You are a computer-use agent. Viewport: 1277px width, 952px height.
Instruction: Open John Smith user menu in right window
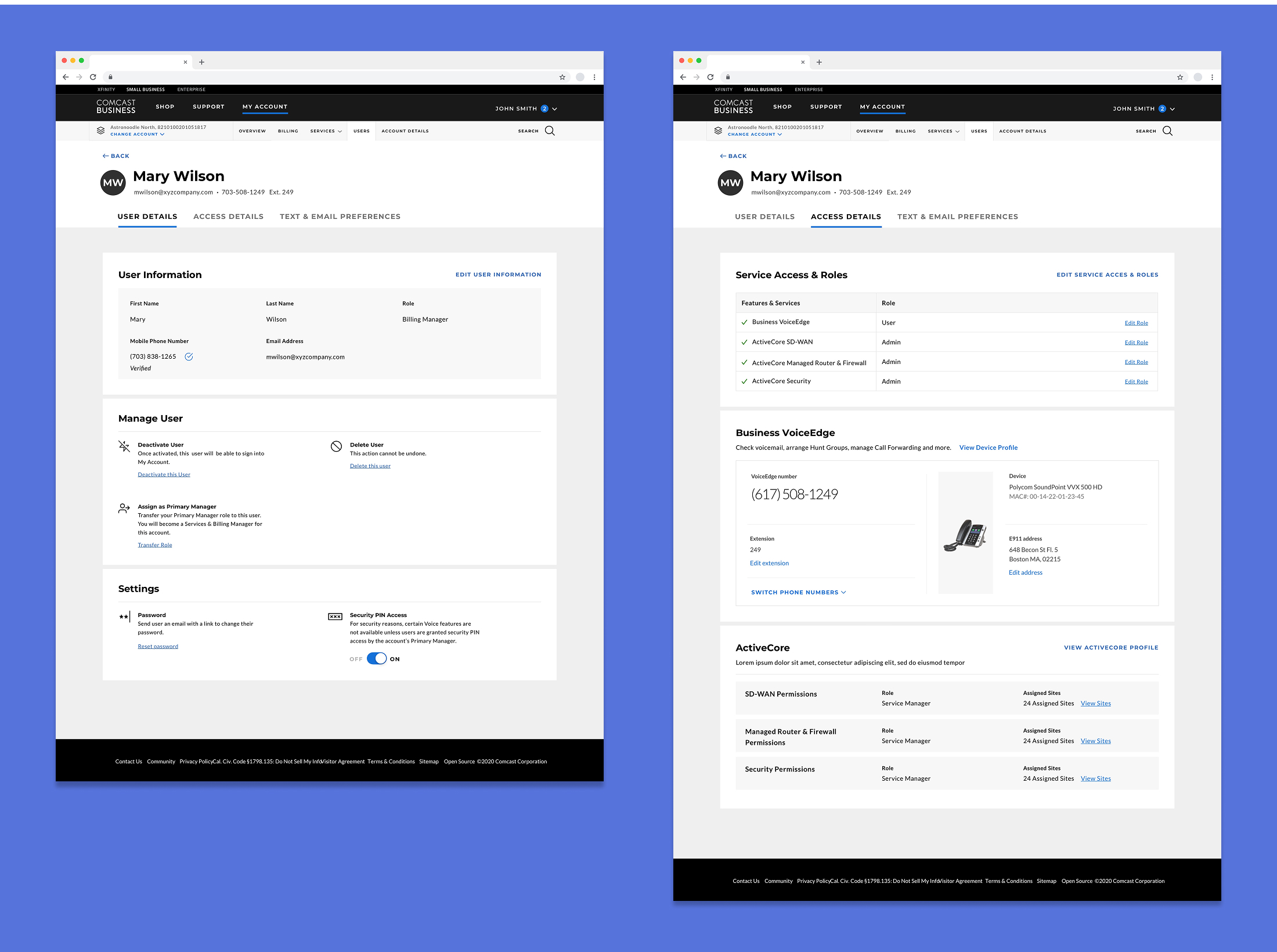click(1143, 109)
